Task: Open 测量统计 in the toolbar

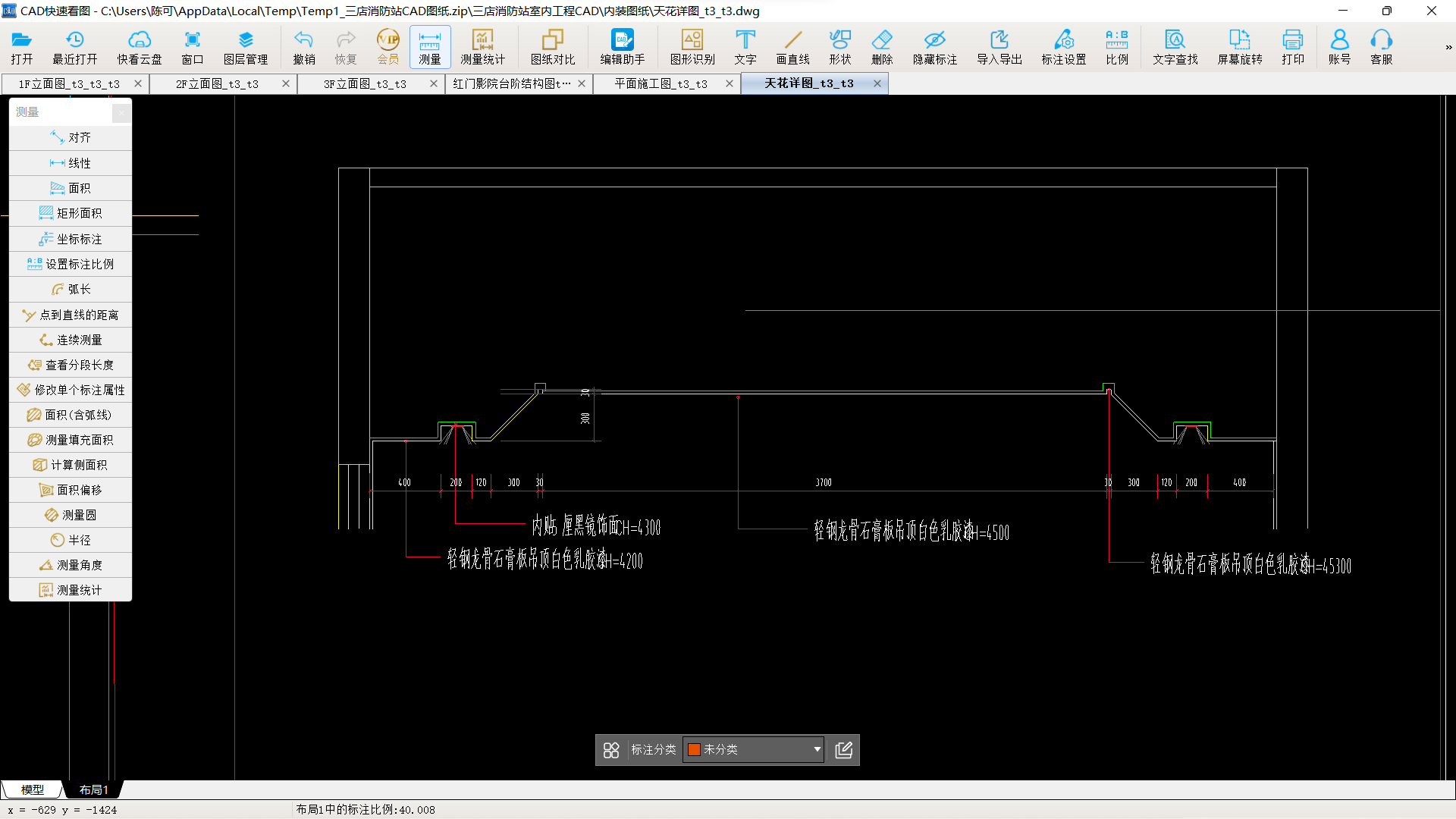Action: [x=482, y=47]
